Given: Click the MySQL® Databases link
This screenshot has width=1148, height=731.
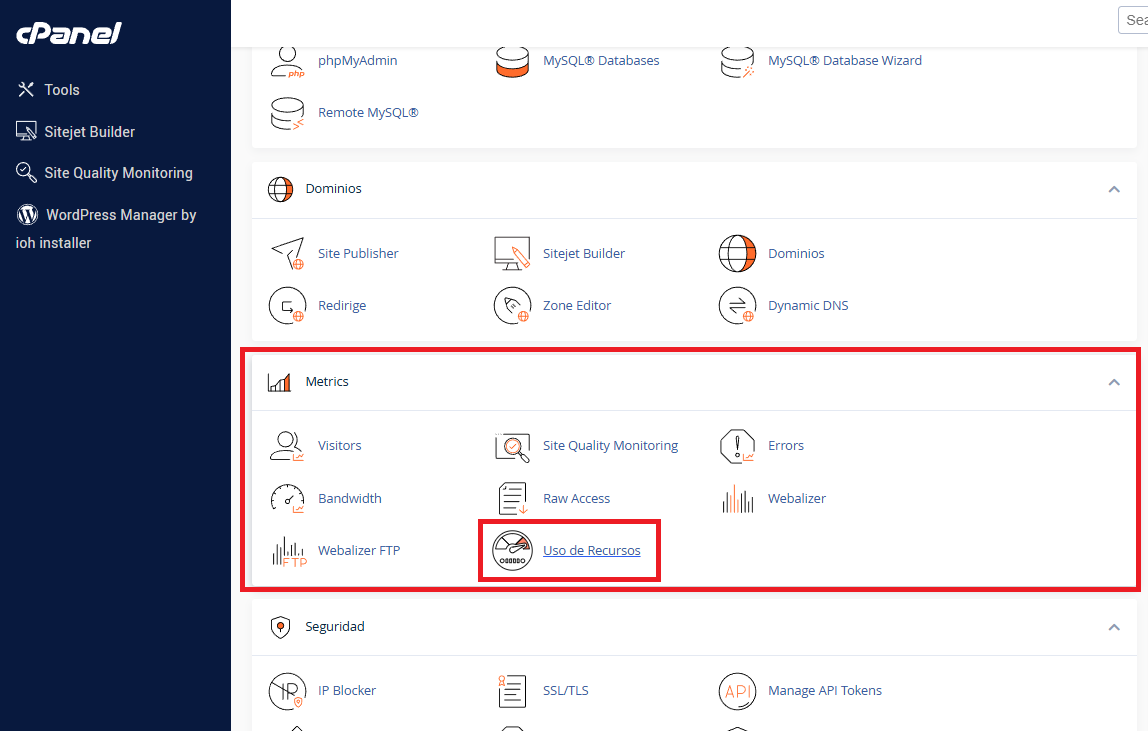Looking at the screenshot, I should tap(601, 61).
